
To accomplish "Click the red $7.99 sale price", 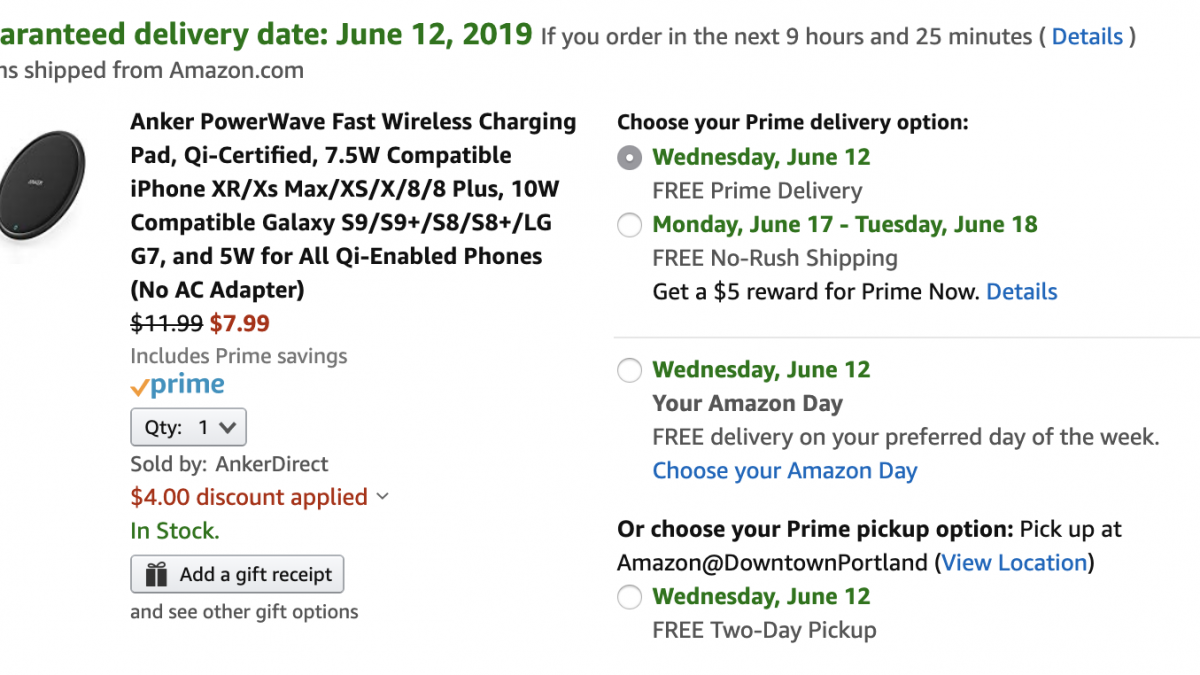I will (x=239, y=323).
